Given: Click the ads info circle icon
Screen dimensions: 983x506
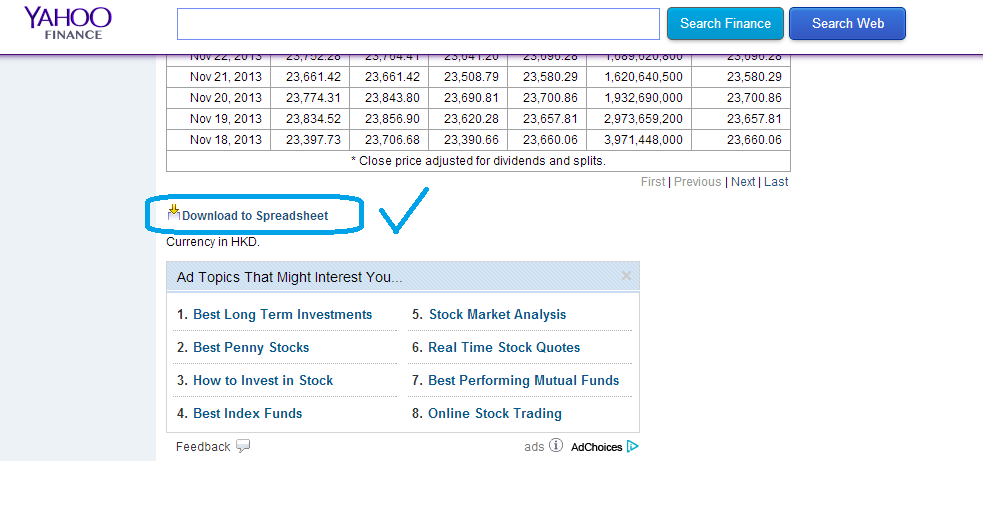Looking at the screenshot, I should tap(555, 446).
